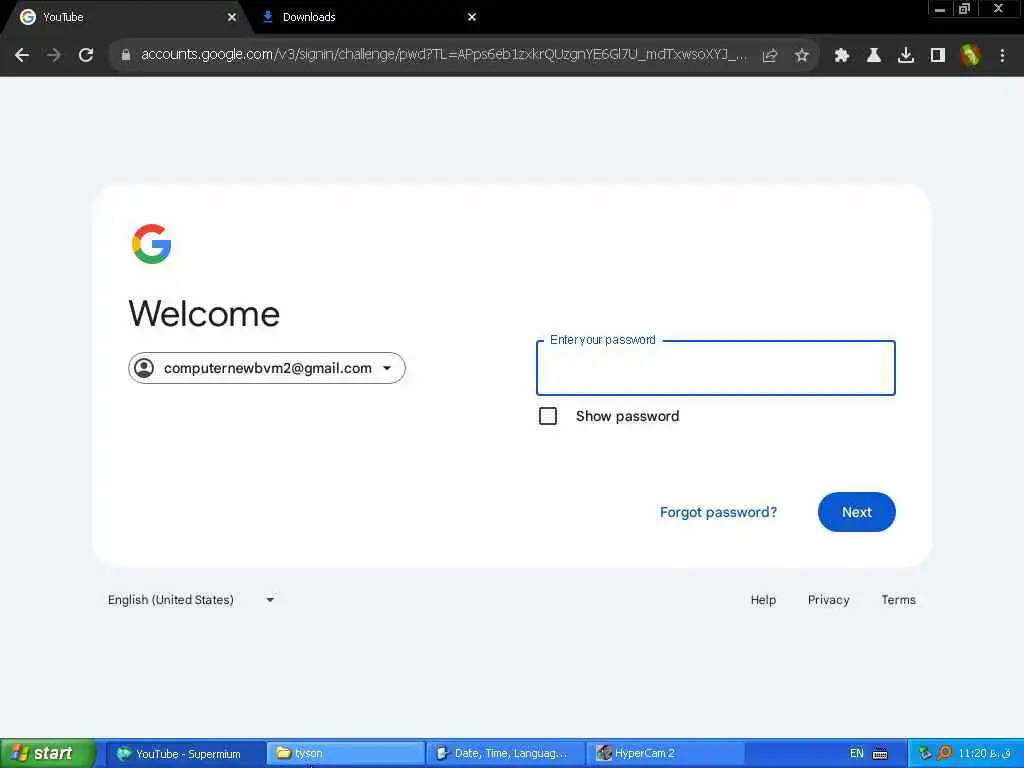Enable the Show password checkbox

(548, 416)
